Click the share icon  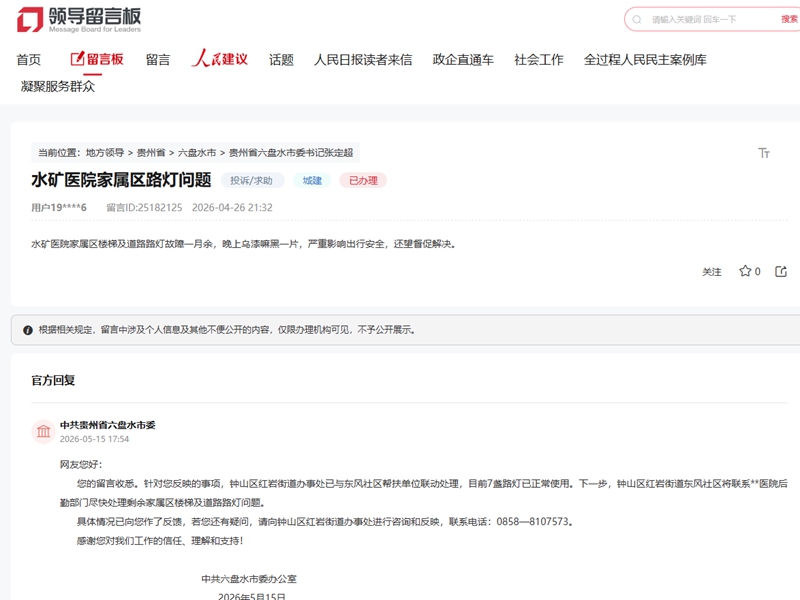[x=781, y=271]
